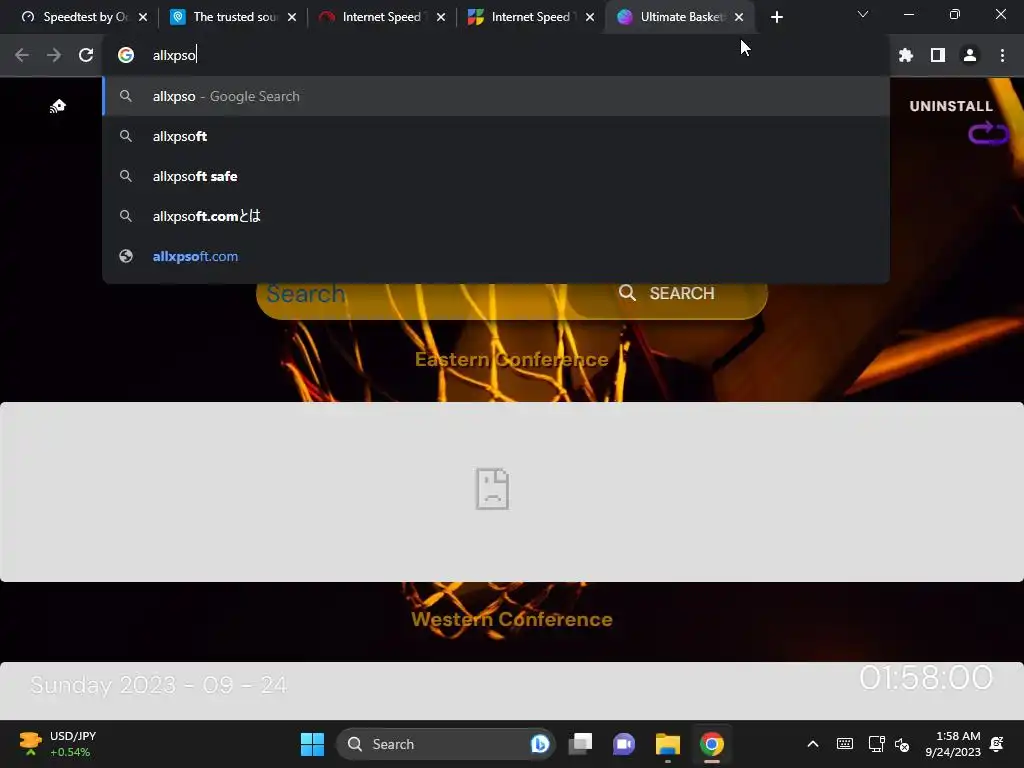The width and height of the screenshot is (1024, 768).
Task: Click the muted volume tray icon
Action: point(902,744)
